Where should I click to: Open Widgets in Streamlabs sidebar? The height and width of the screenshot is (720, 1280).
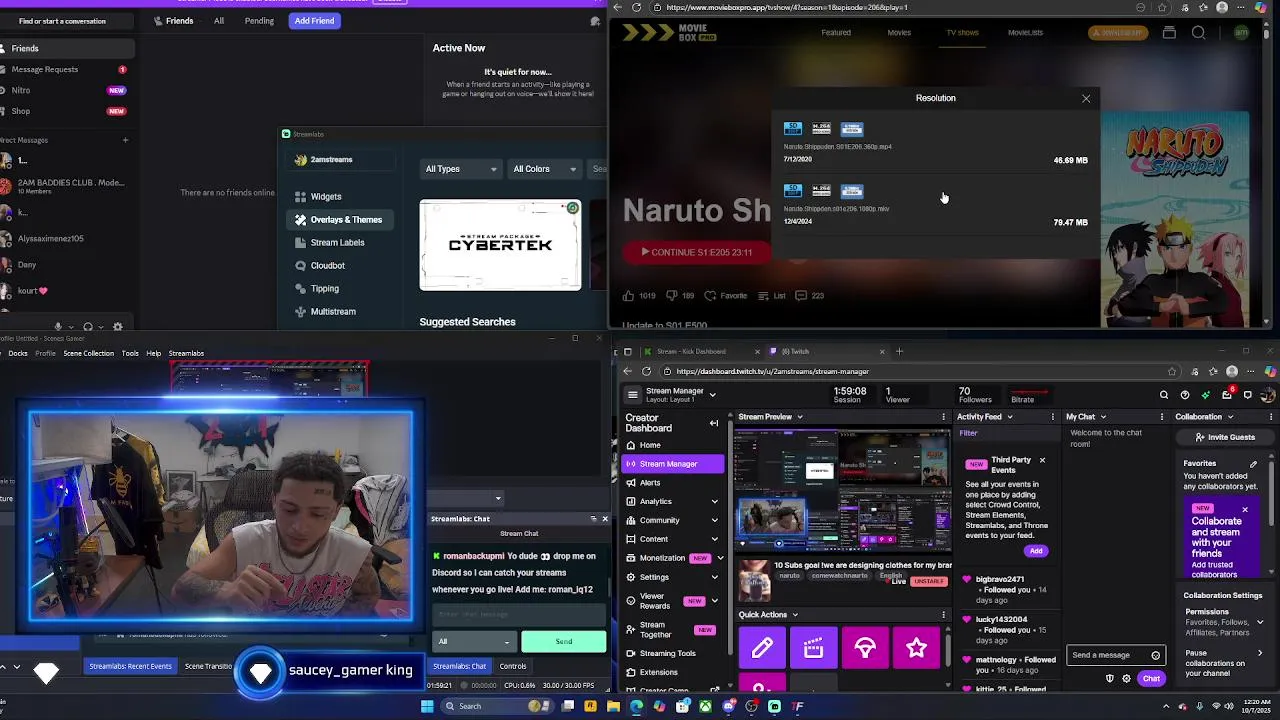tap(325, 197)
